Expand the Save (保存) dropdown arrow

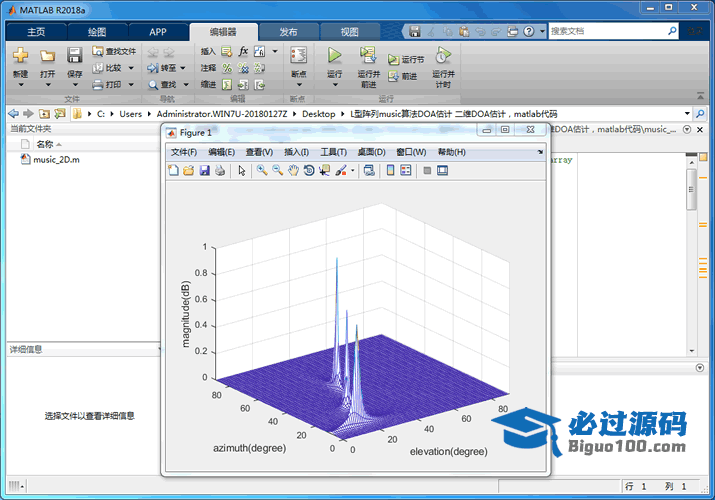75,85
